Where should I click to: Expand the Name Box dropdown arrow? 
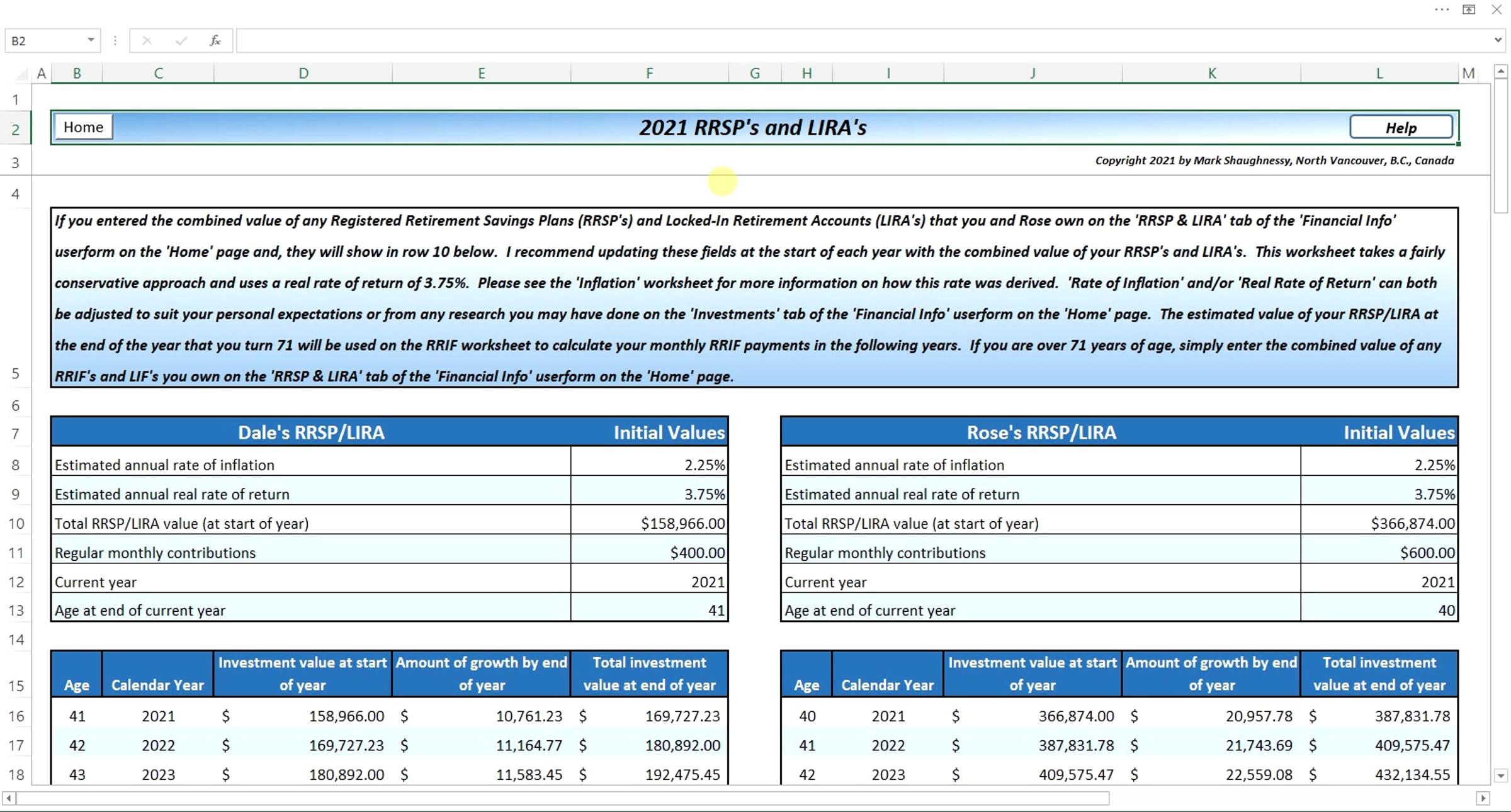pos(91,40)
